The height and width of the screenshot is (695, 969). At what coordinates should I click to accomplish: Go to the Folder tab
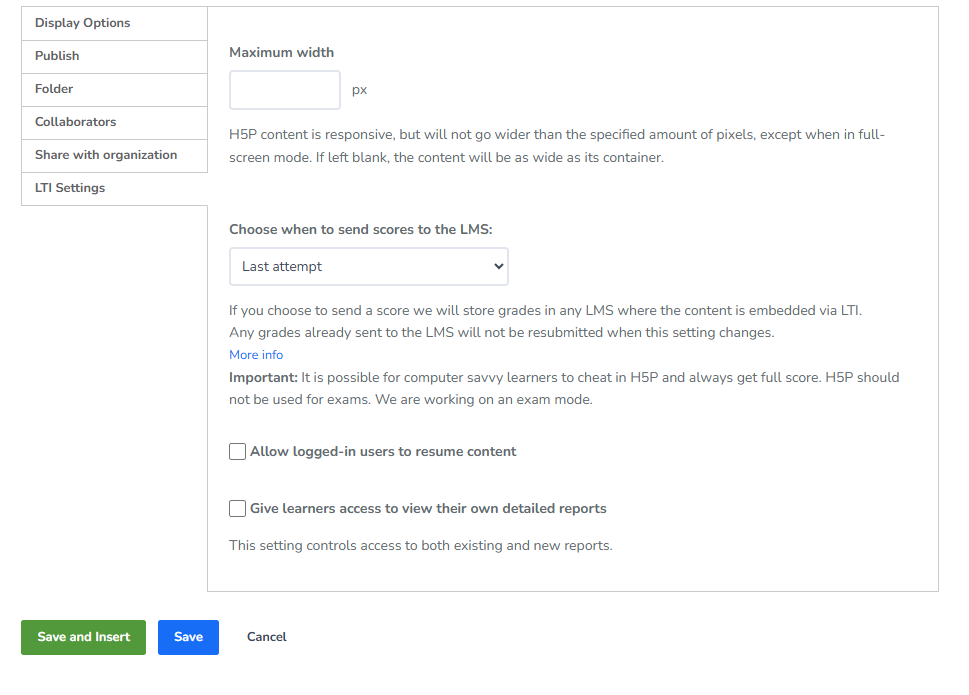54,89
